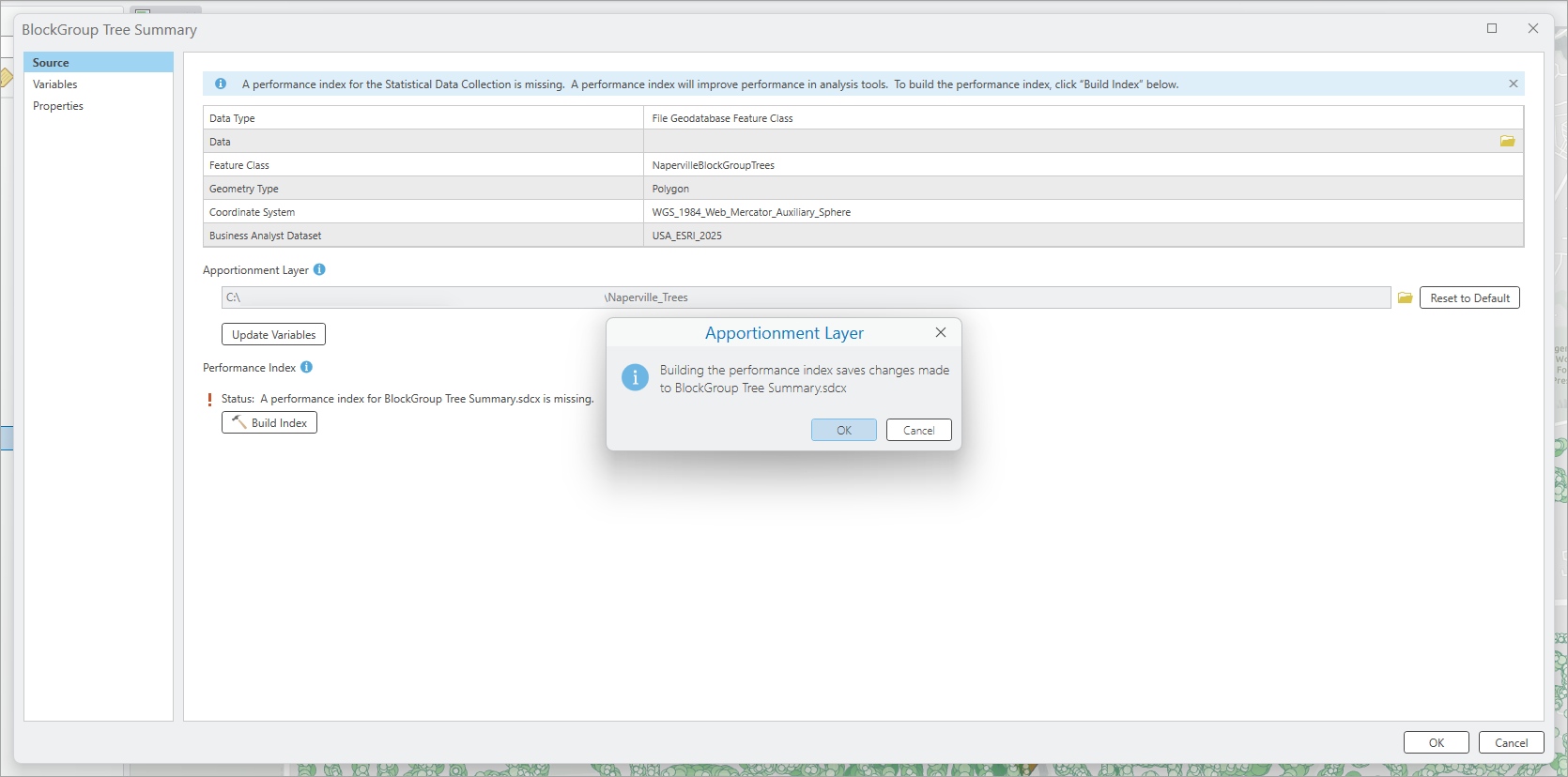Screen dimensions: 1568x777
Task: Click the 'Data Type' row label
Action: pyautogui.click(x=232, y=118)
